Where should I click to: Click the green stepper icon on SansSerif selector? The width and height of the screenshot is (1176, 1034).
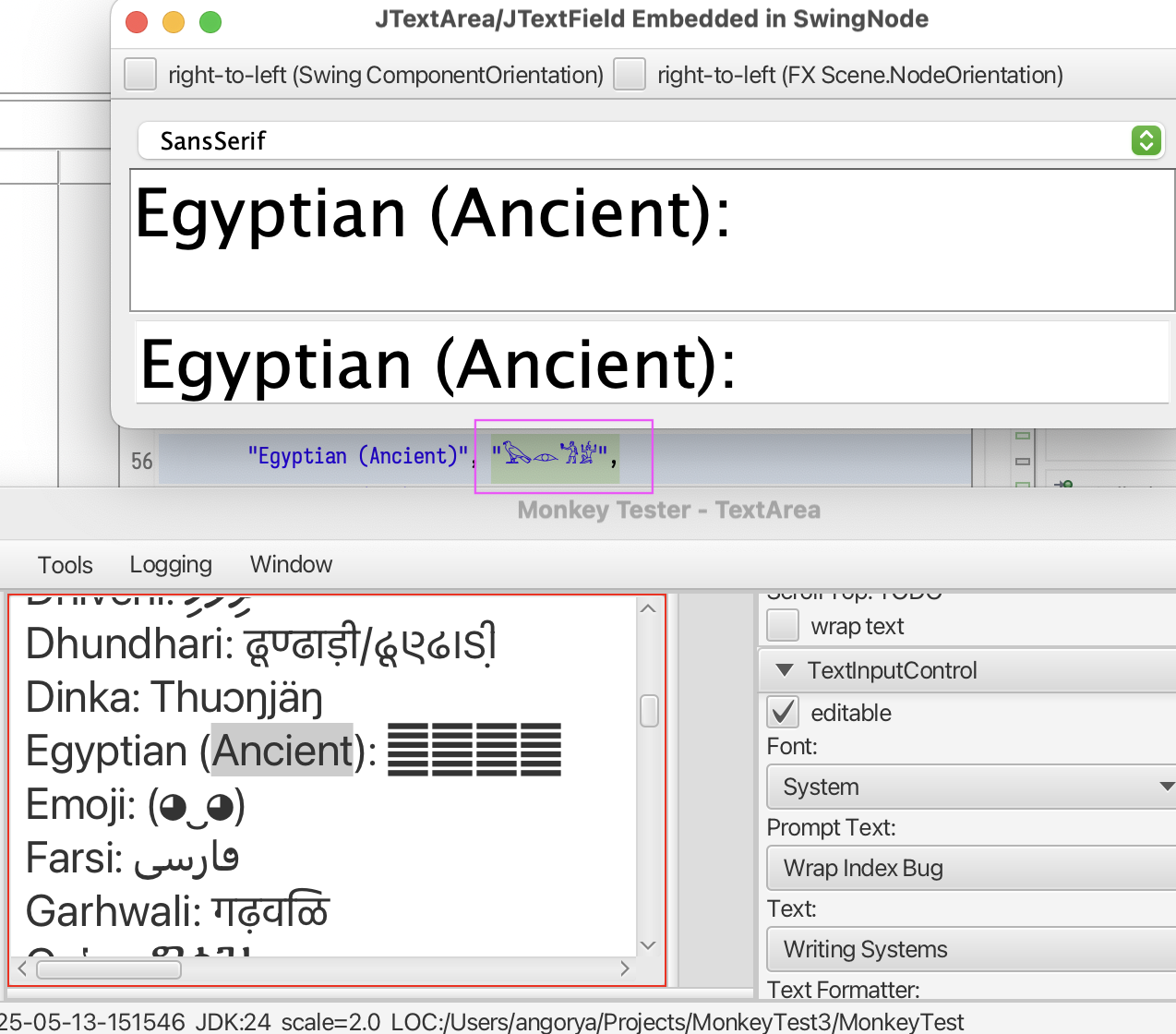(x=1146, y=140)
